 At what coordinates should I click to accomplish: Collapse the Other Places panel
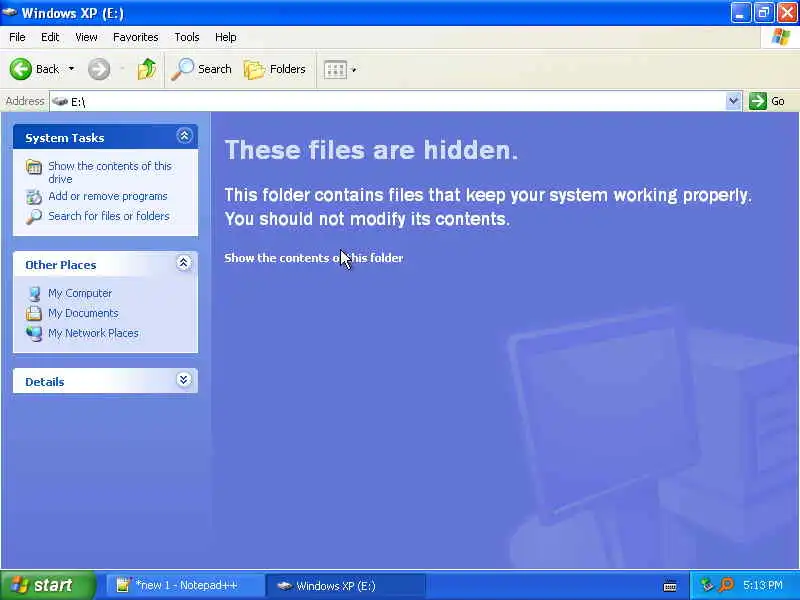[184, 263]
